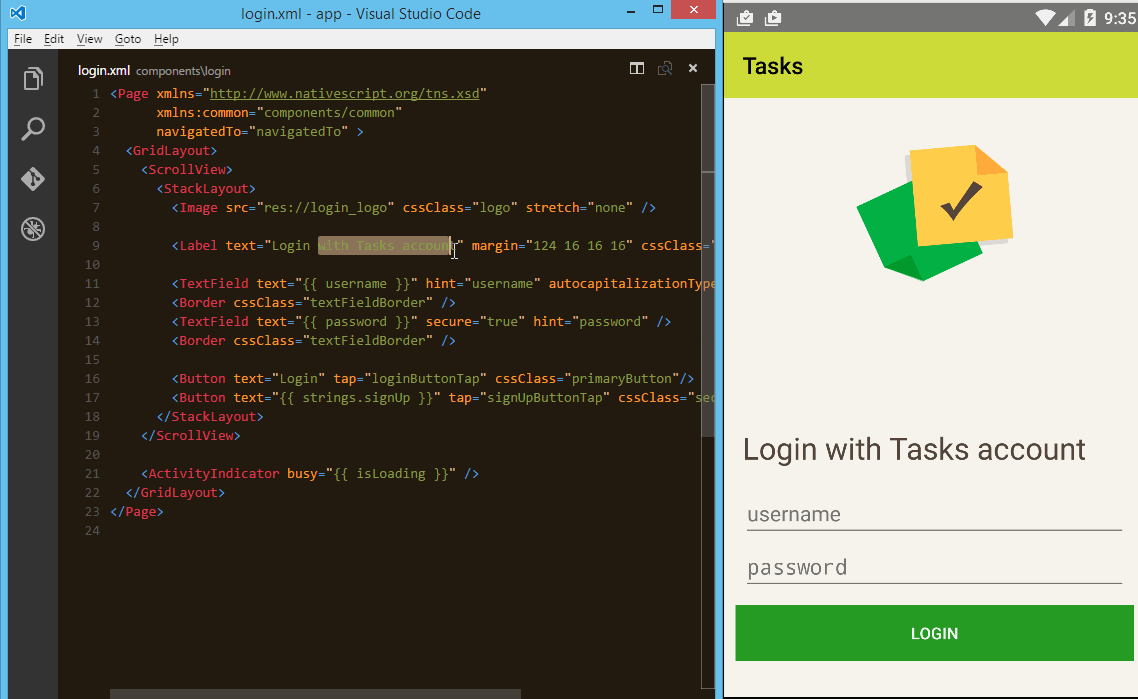This screenshot has height=699, width=1138.
Task: Tap the cellular signal icon in status bar
Action: coord(1065,18)
